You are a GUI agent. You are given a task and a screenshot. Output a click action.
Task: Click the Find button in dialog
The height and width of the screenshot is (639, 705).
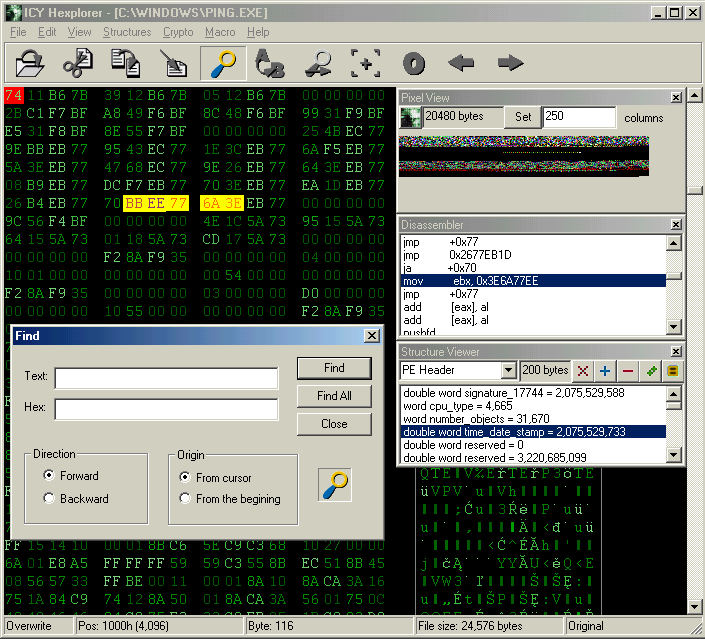(x=334, y=368)
